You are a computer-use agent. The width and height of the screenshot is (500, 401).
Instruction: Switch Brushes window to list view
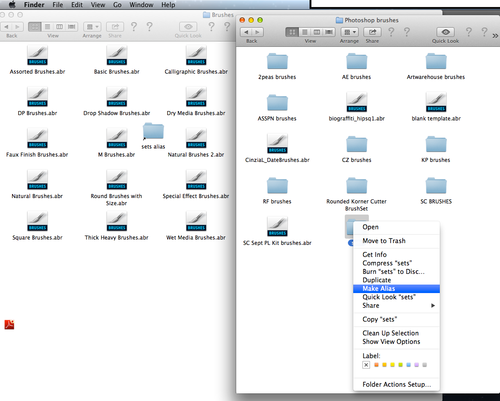tap(47, 27)
